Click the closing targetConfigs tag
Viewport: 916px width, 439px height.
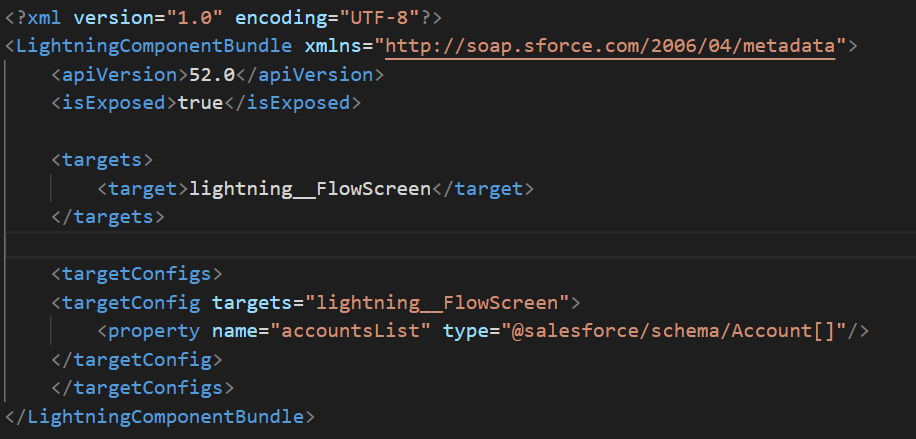coord(143,388)
